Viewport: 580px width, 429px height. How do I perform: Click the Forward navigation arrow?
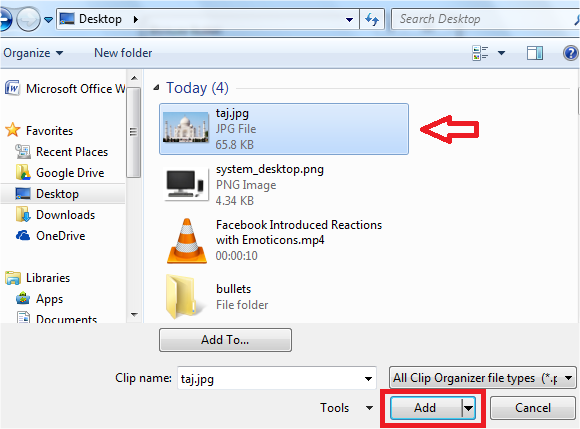(28, 19)
